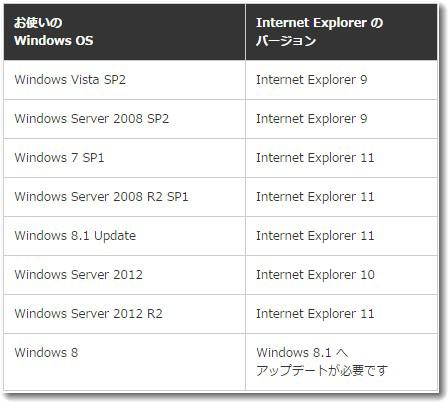The width and height of the screenshot is (448, 402).
Task: Select the Windows Server 2012 R2 cell
Action: point(124,314)
